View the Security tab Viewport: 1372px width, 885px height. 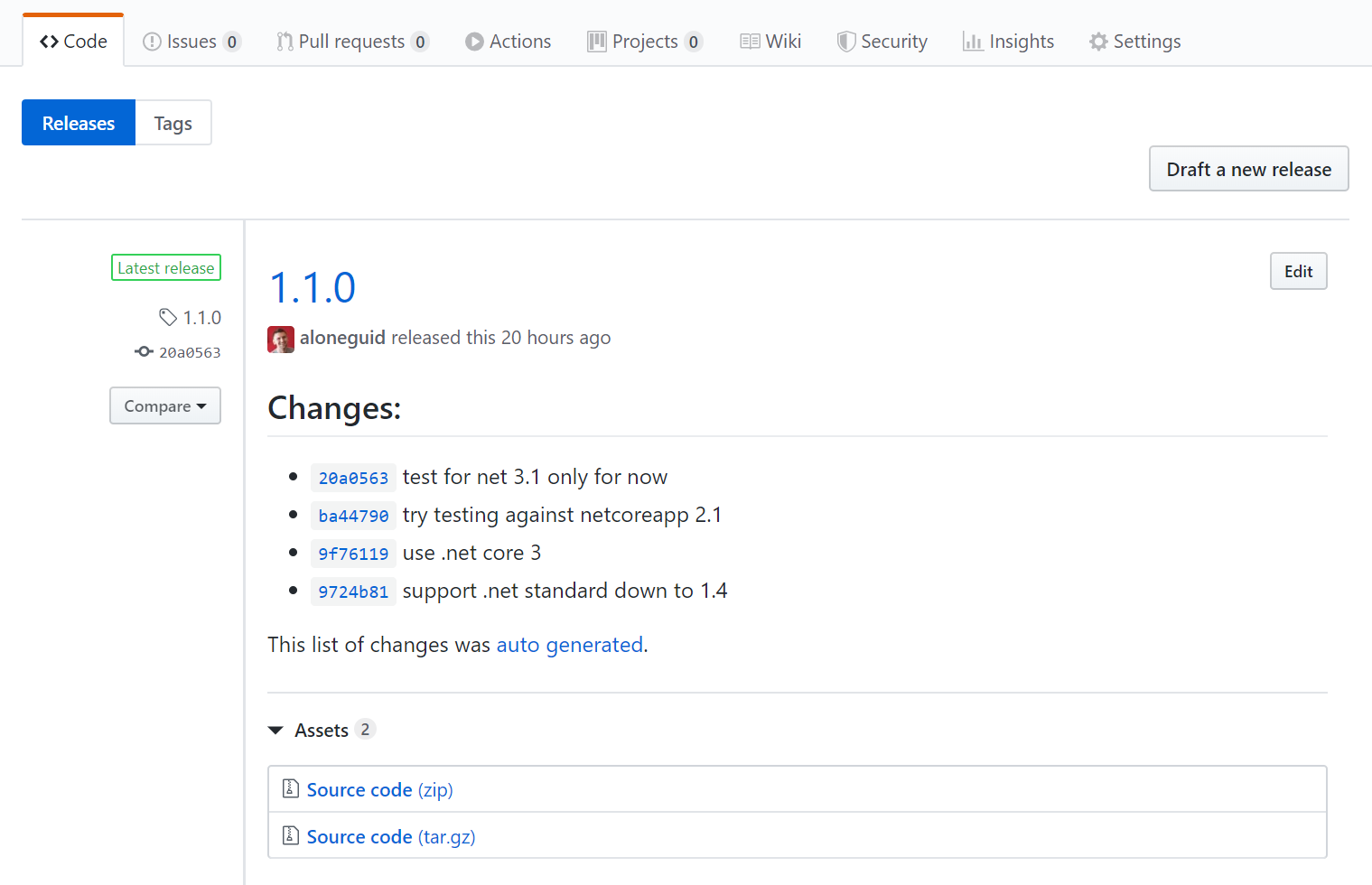[882, 42]
